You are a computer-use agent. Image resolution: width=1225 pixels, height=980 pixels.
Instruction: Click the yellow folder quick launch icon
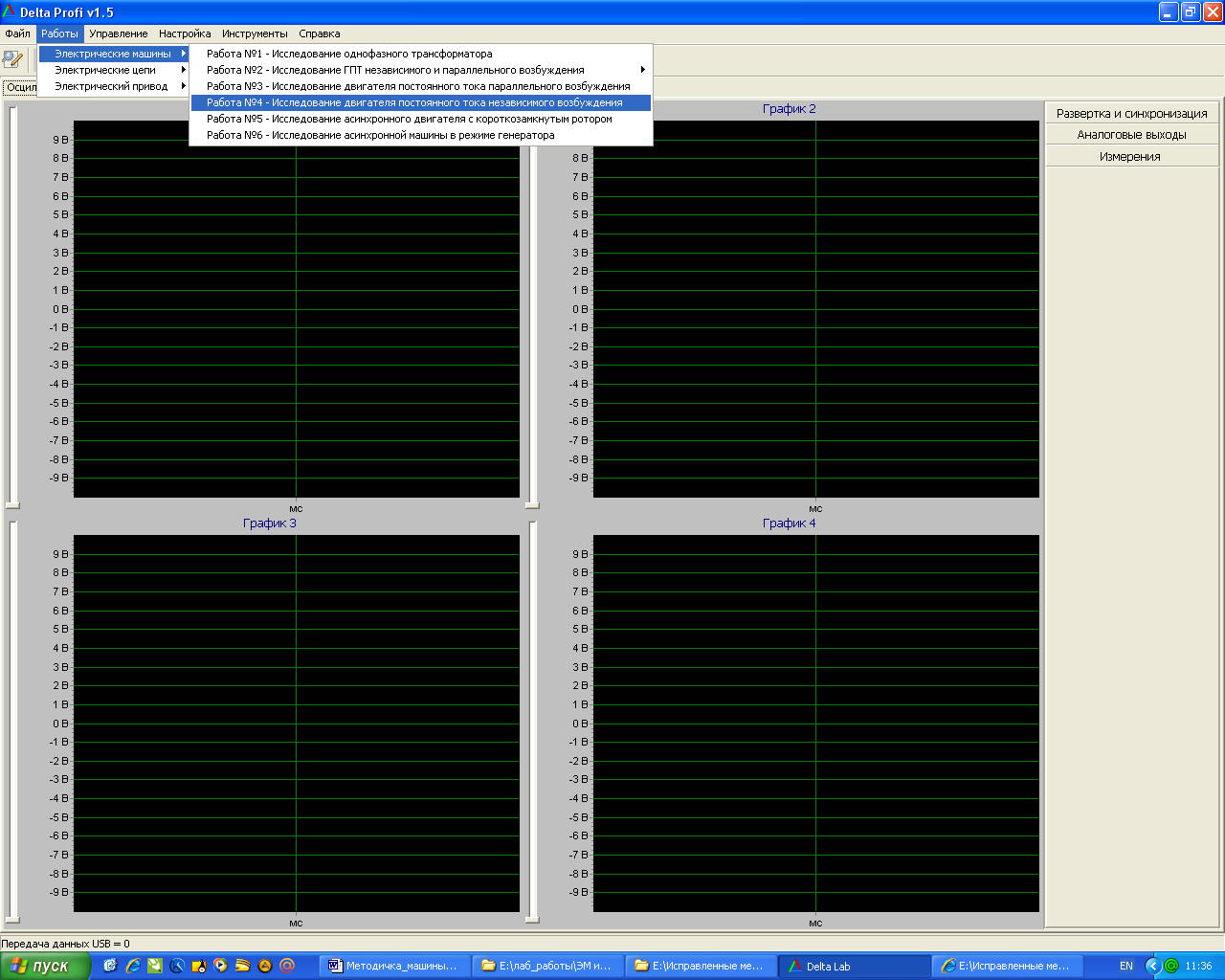point(198,966)
